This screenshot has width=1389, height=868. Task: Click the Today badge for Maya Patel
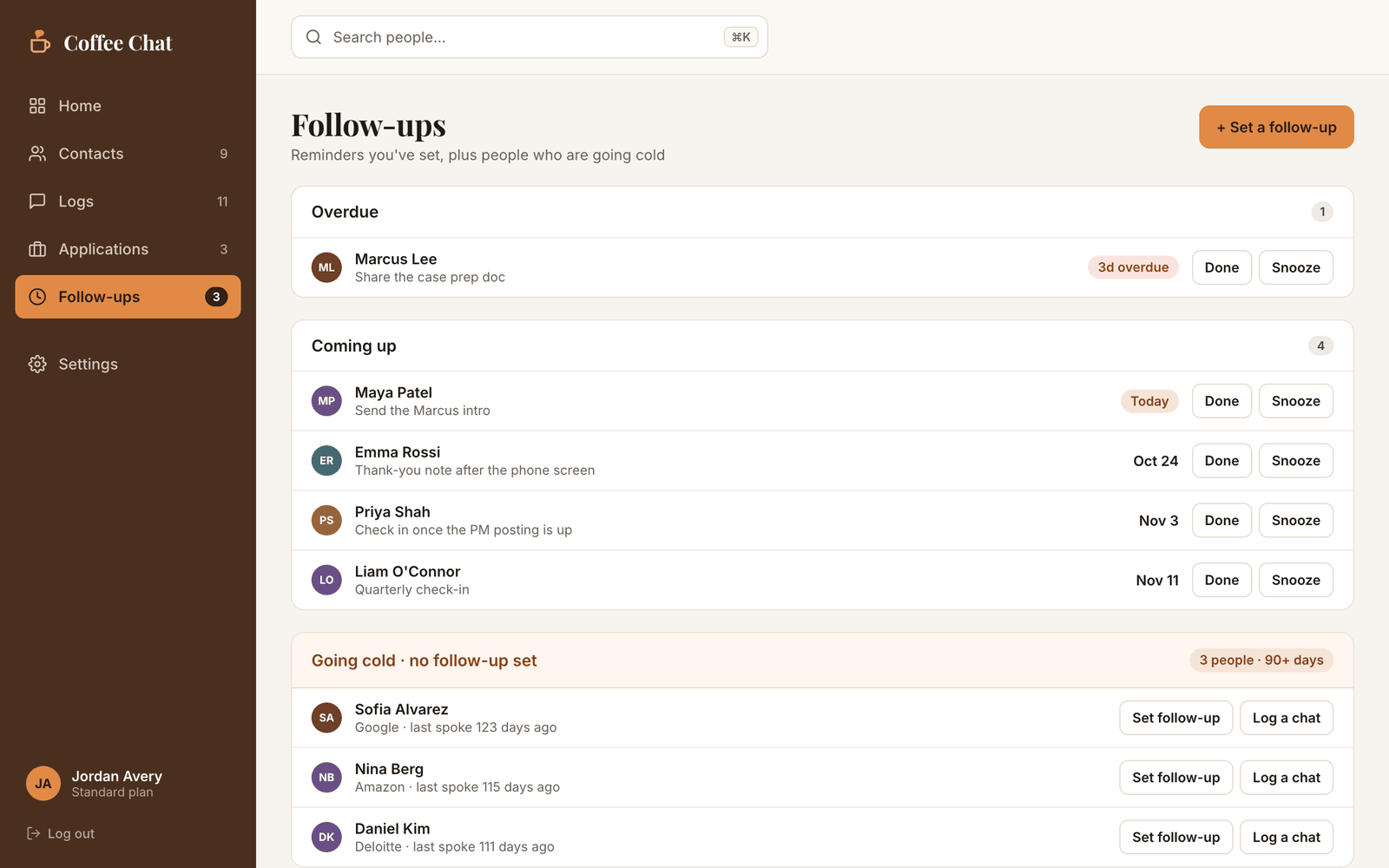pos(1149,401)
